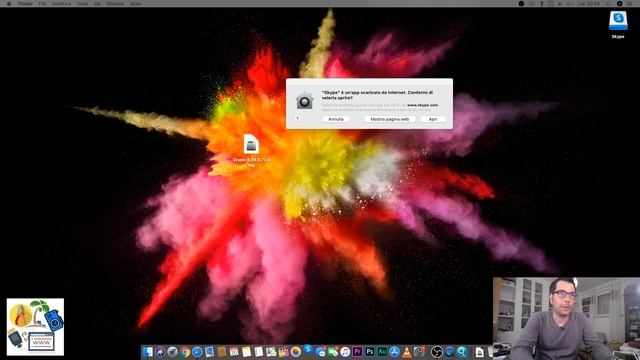The image size is (640, 360).
Task: Launch VLC cone icon in the Dock
Action: coord(406,352)
